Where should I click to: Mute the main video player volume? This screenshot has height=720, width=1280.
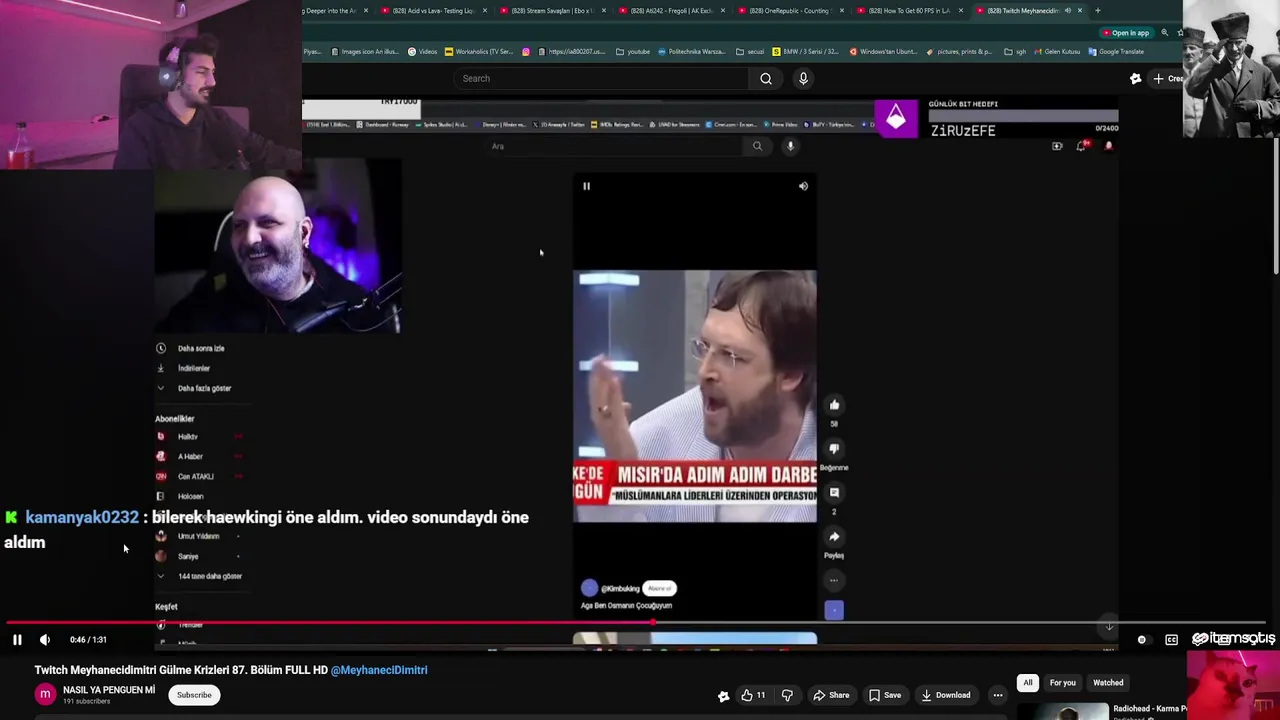click(x=45, y=640)
